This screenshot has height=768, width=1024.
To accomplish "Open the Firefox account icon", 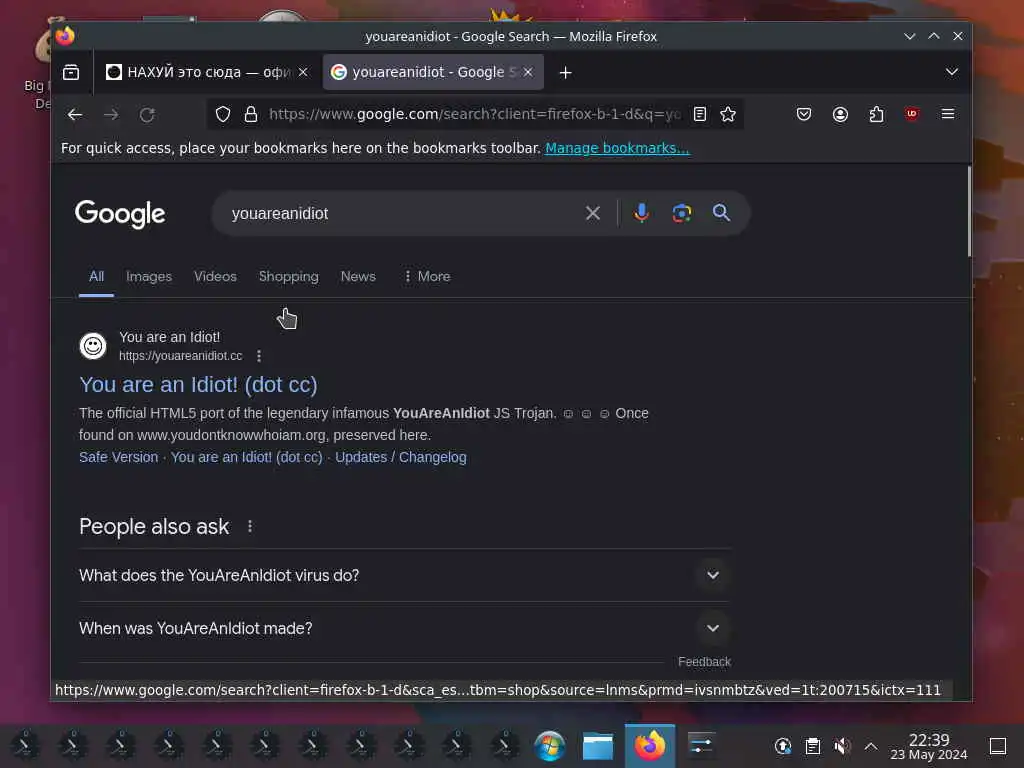I will click(x=840, y=114).
